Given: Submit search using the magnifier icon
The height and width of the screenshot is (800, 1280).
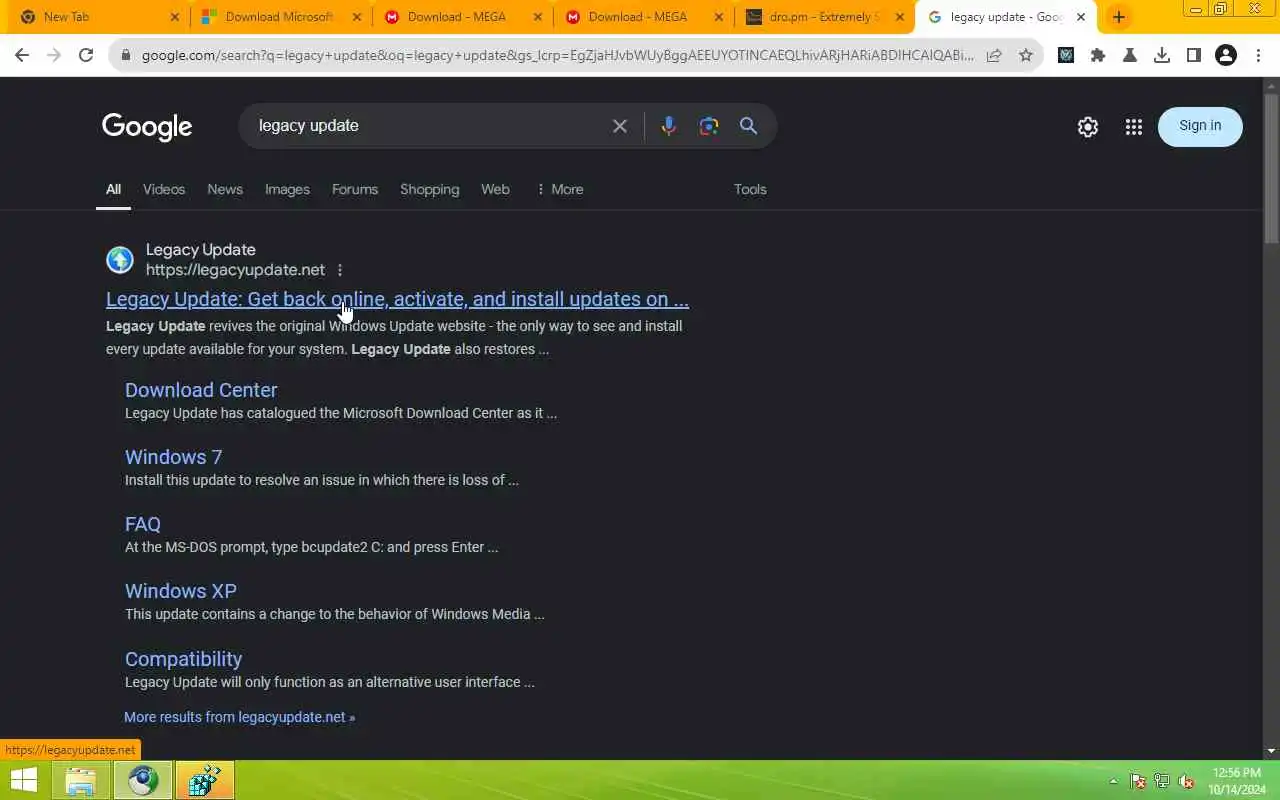Looking at the screenshot, I should pyautogui.click(x=749, y=126).
